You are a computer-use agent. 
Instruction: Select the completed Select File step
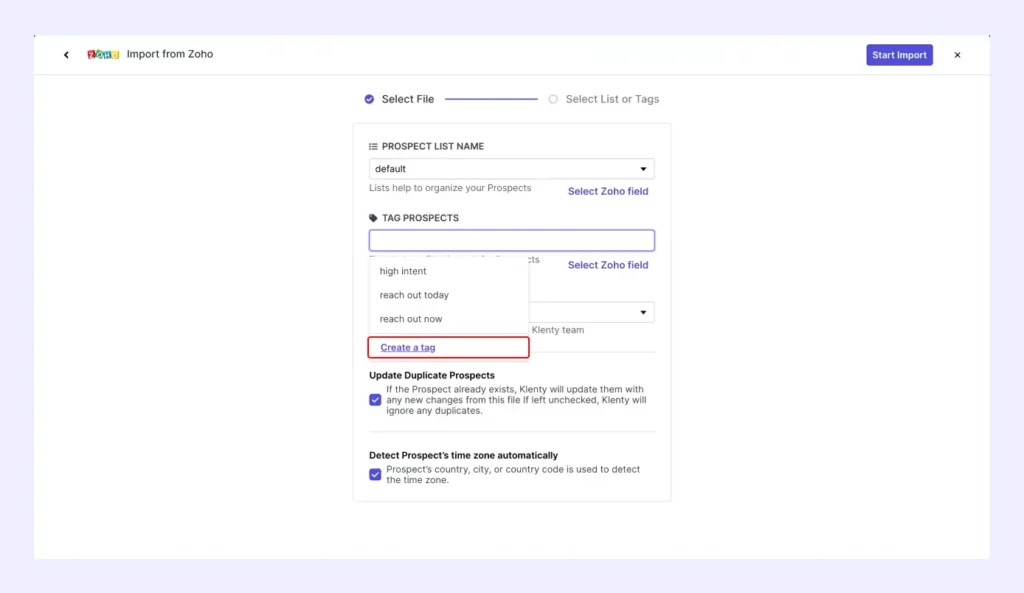point(370,99)
